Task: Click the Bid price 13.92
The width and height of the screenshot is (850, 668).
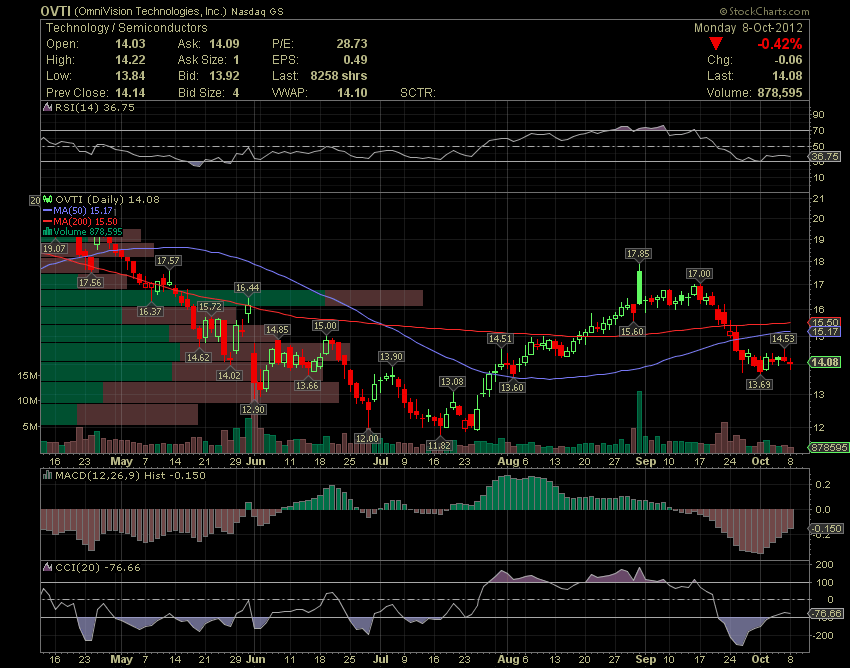Action: click(x=224, y=76)
